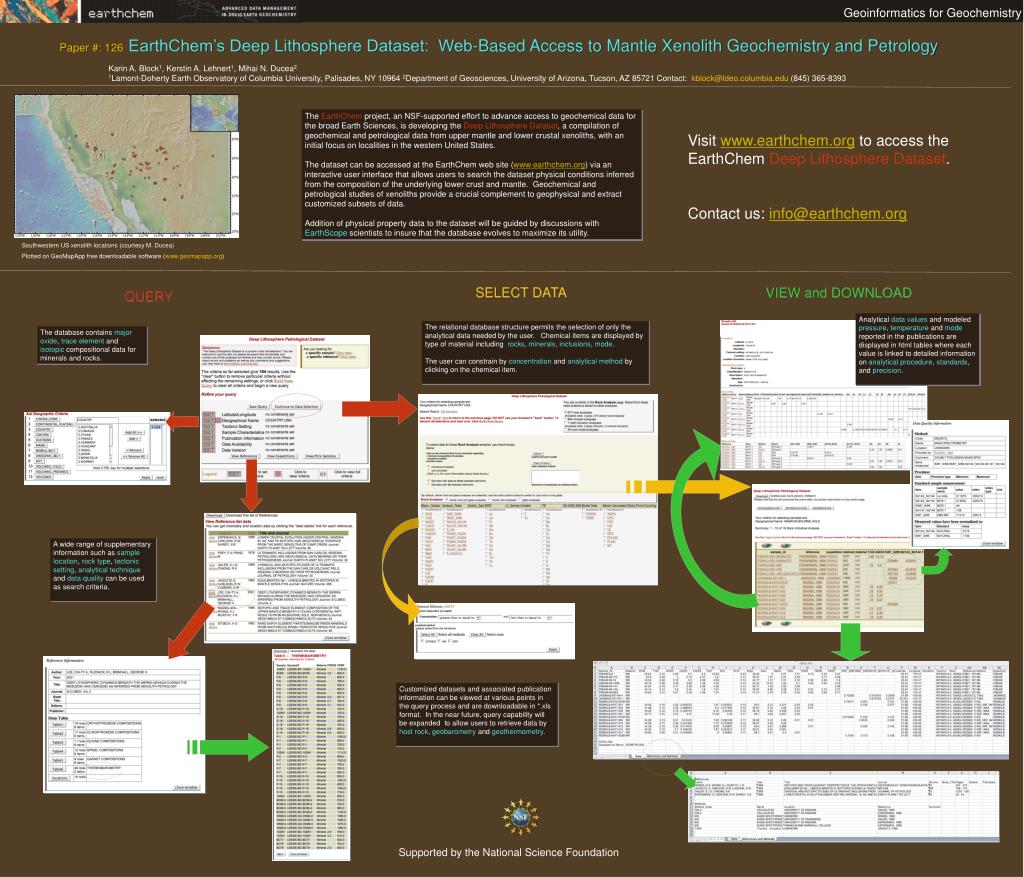1024x877 pixels.
Task: Click 'Continue to Data Selection' button in query screenshot
Action: 296,407
